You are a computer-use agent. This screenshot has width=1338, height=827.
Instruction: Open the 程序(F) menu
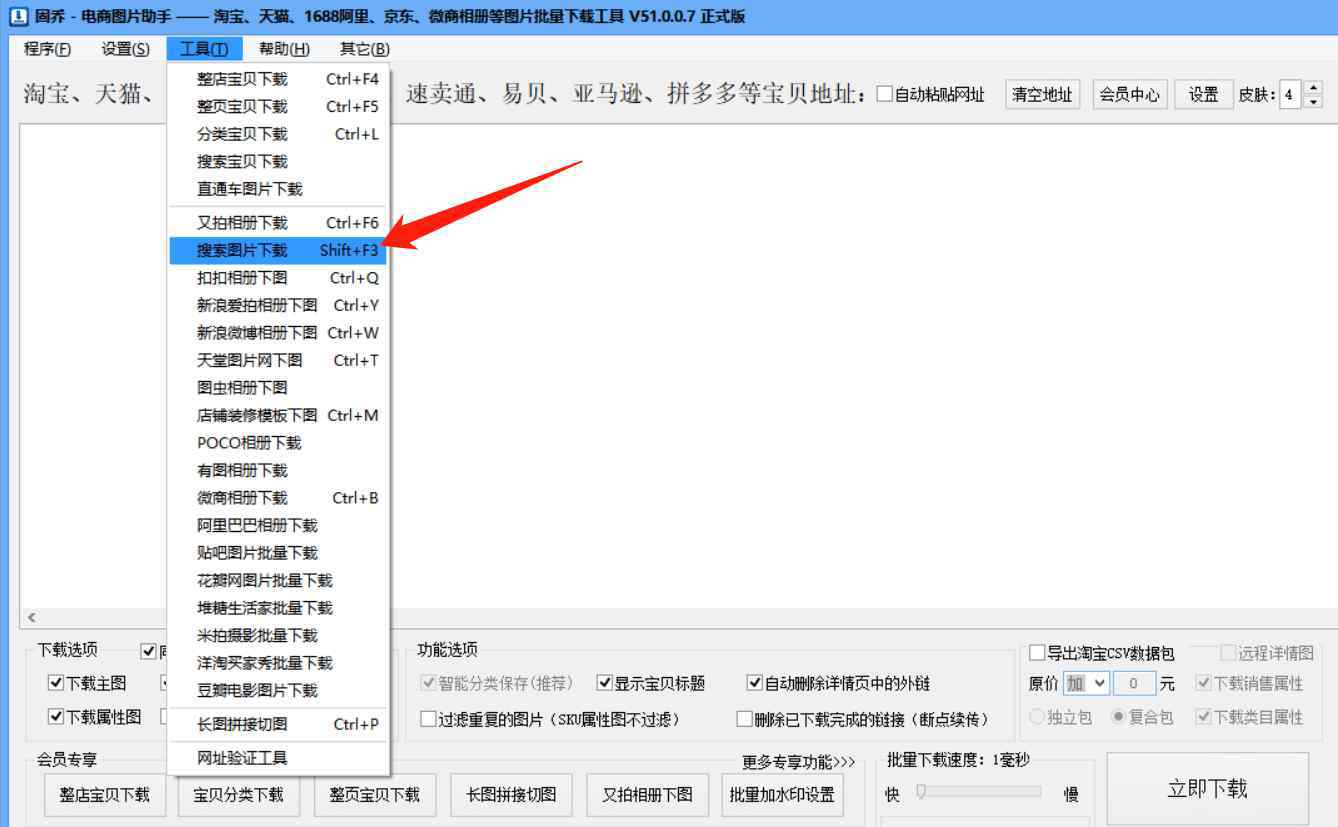pos(48,49)
